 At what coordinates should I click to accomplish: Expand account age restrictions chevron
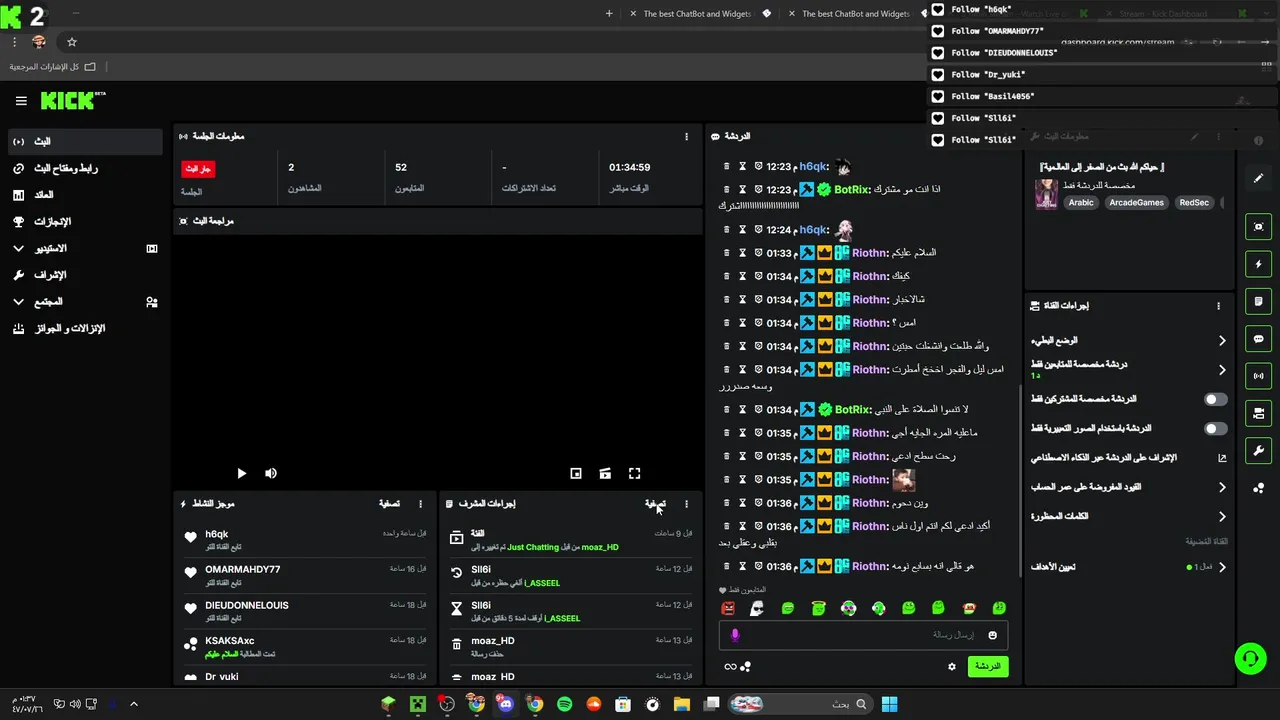tap(1222, 487)
